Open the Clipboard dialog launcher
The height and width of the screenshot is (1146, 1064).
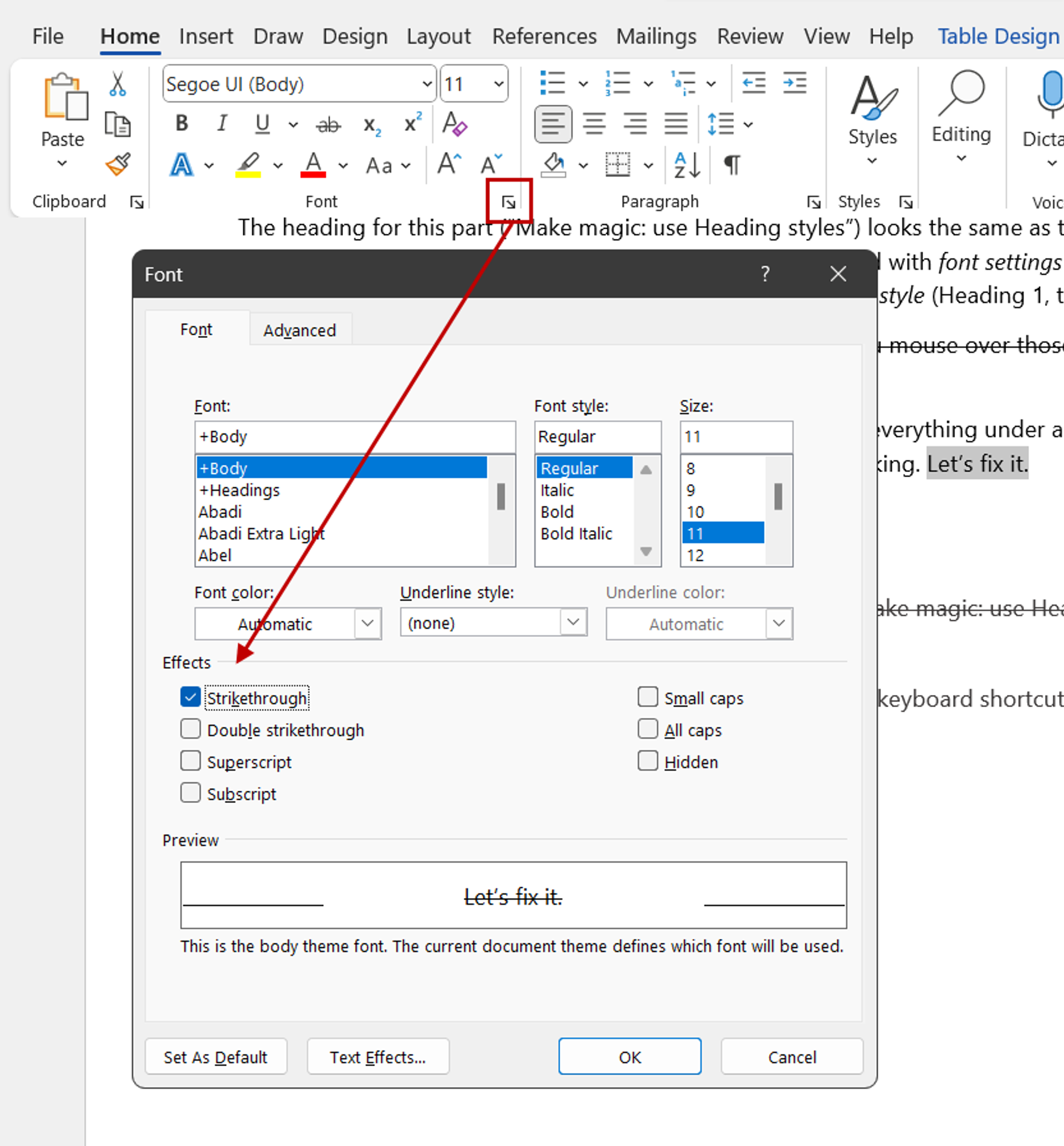pos(136,202)
